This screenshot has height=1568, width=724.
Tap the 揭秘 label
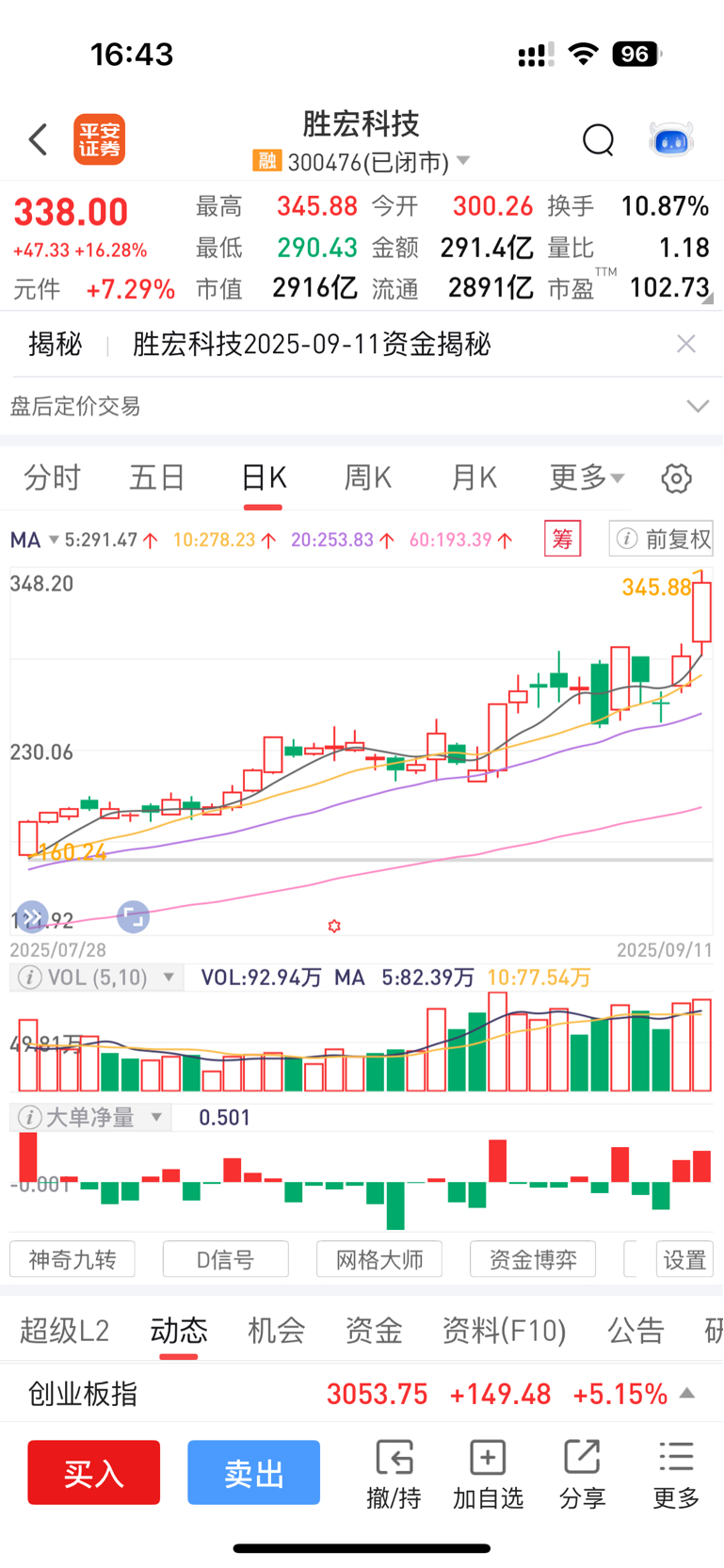[56, 344]
